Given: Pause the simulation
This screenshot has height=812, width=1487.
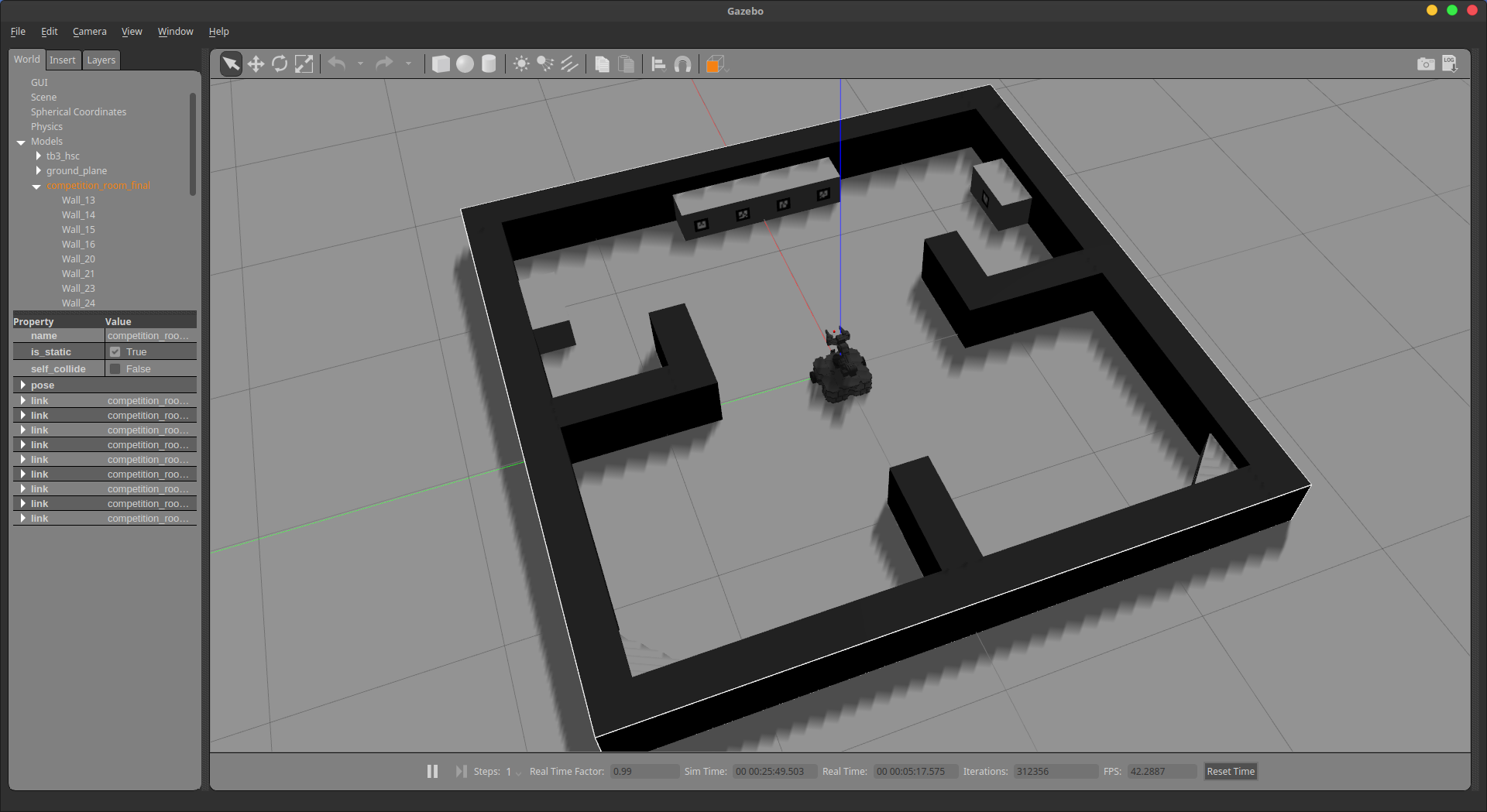Looking at the screenshot, I should pos(432,772).
